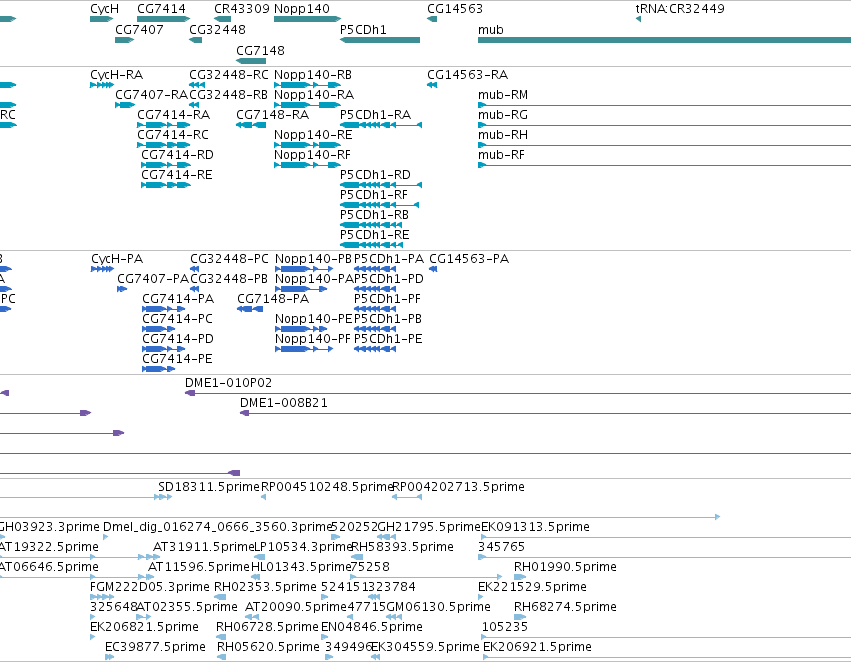This screenshot has width=851, height=662.
Task: Click the DME1-008B21 clone label
Action: tap(283, 403)
